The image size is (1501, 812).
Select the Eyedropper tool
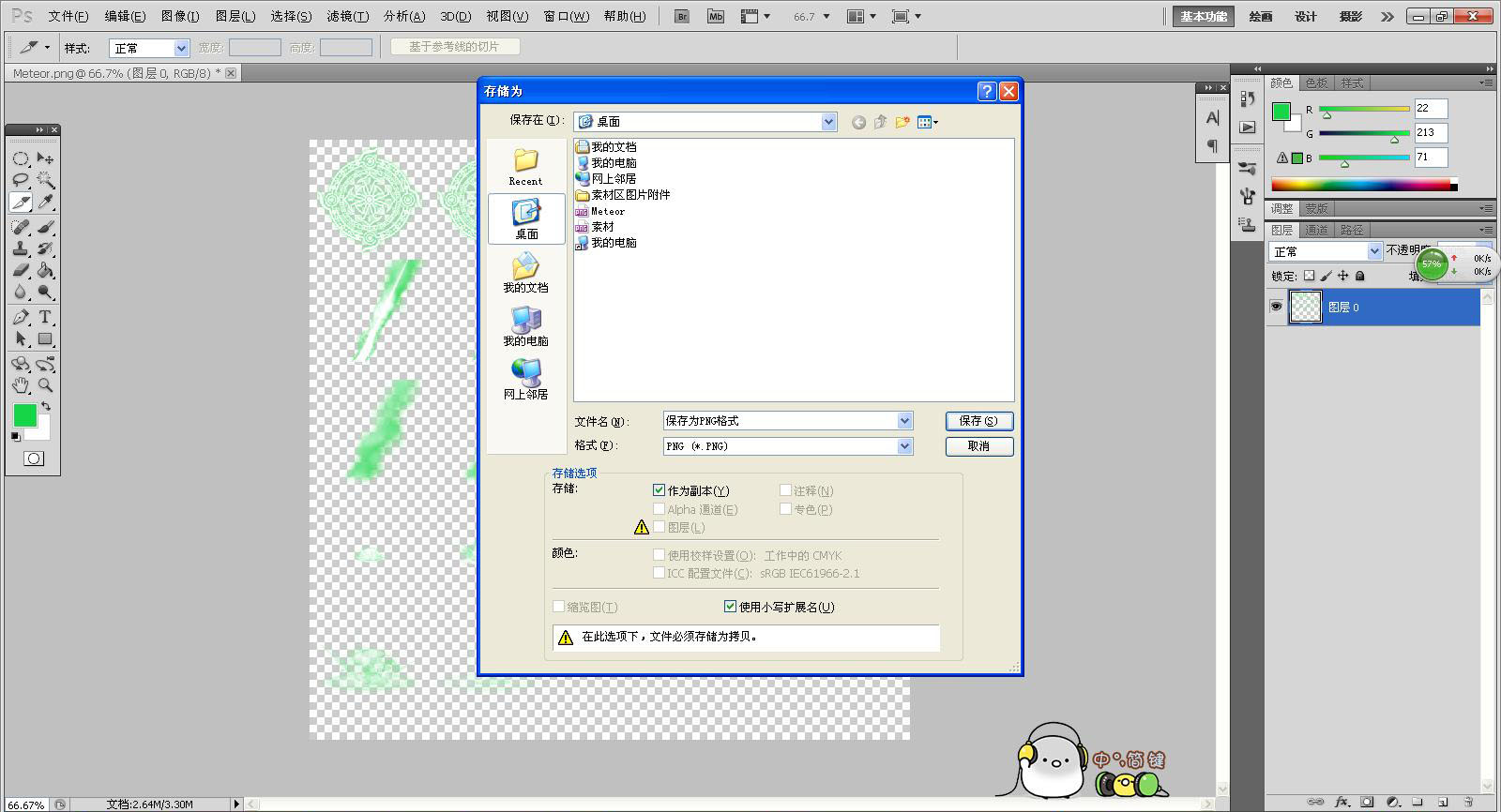(45, 202)
